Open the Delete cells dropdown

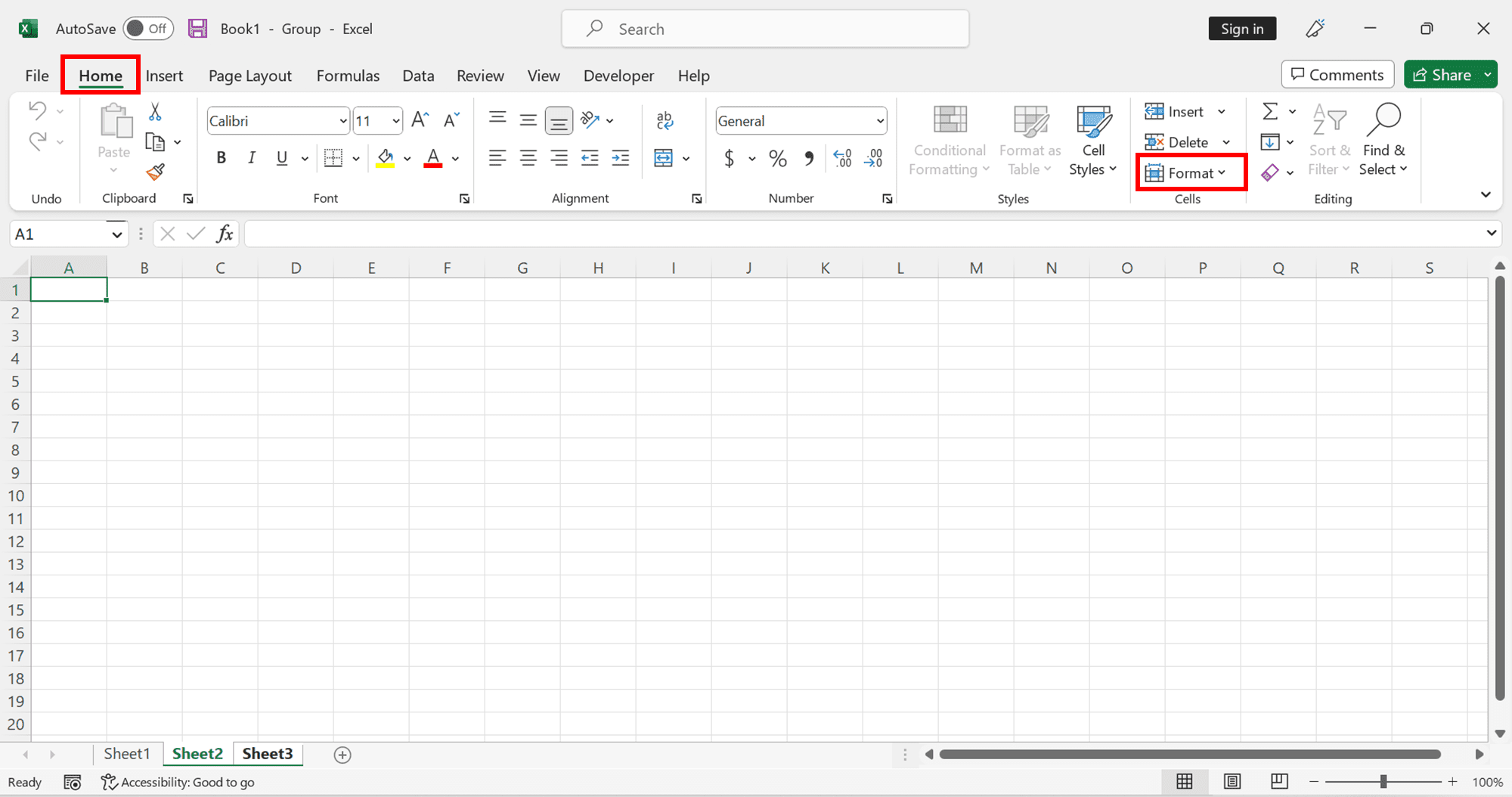1226,142
